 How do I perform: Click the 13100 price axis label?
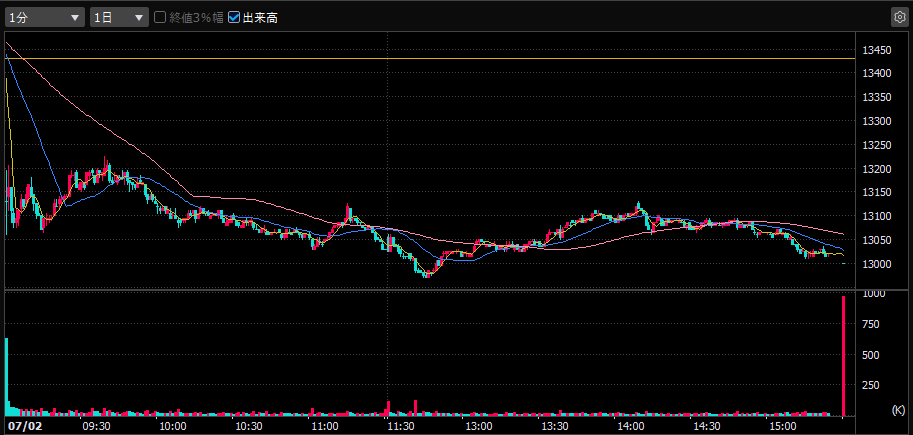pyautogui.click(x=876, y=216)
